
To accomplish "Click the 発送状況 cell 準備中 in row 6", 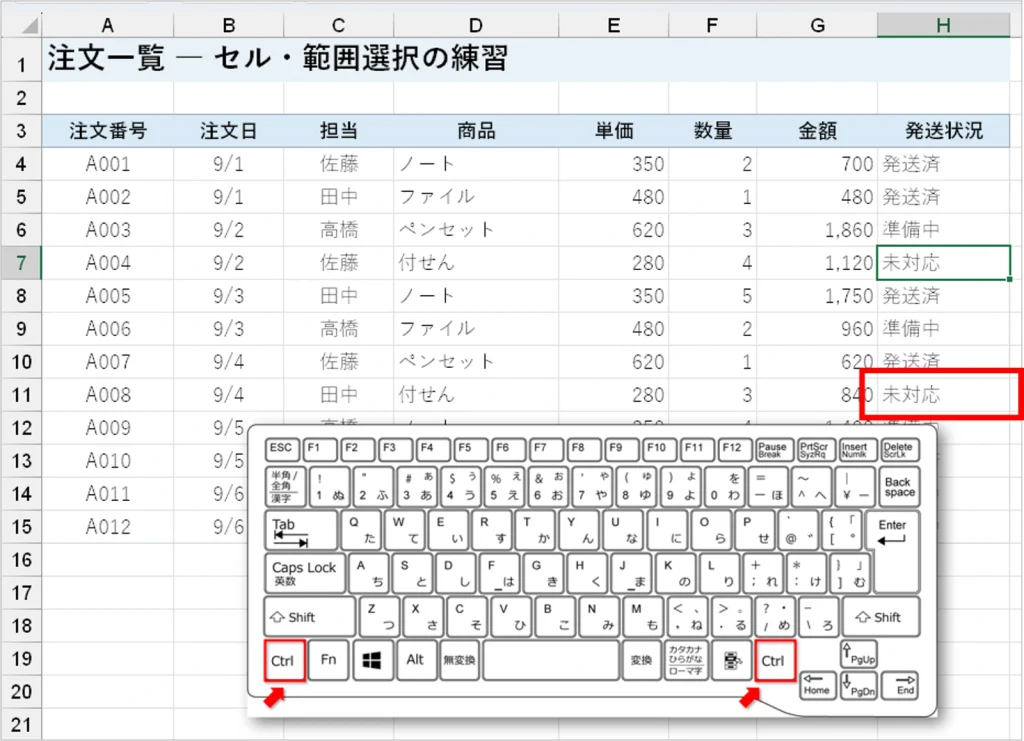I will tap(944, 230).
